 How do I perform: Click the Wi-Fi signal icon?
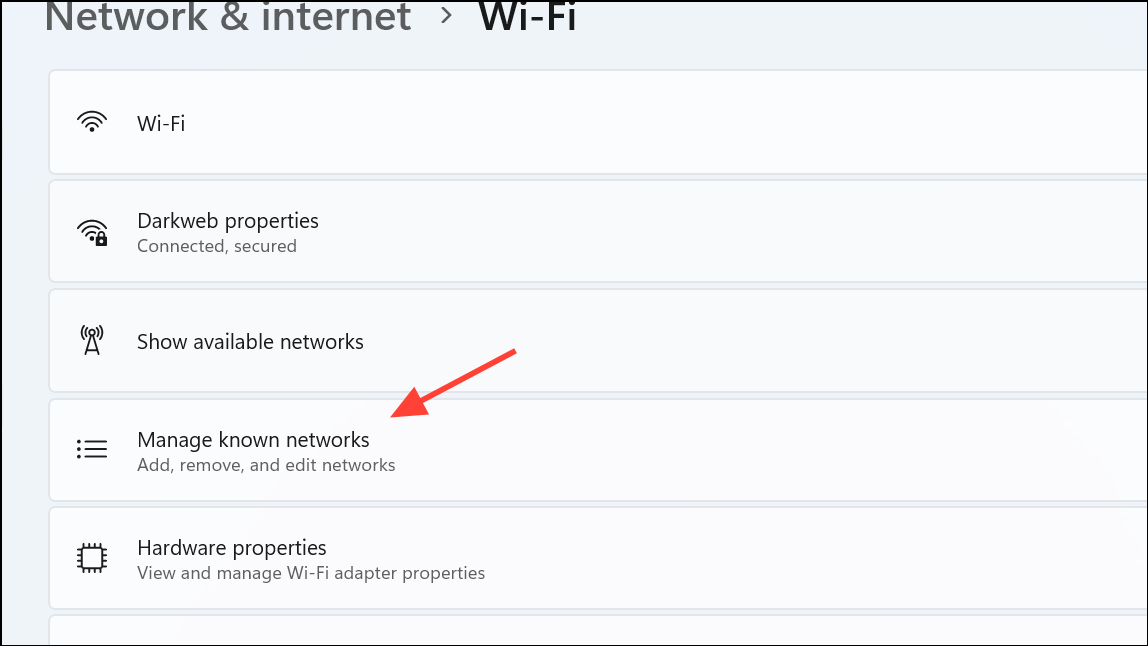pos(92,122)
